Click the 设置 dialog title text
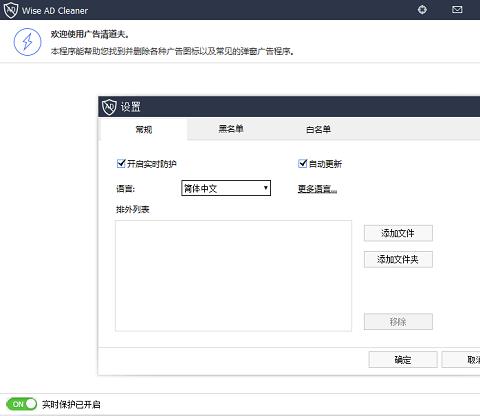480x416 pixels. click(x=130, y=107)
